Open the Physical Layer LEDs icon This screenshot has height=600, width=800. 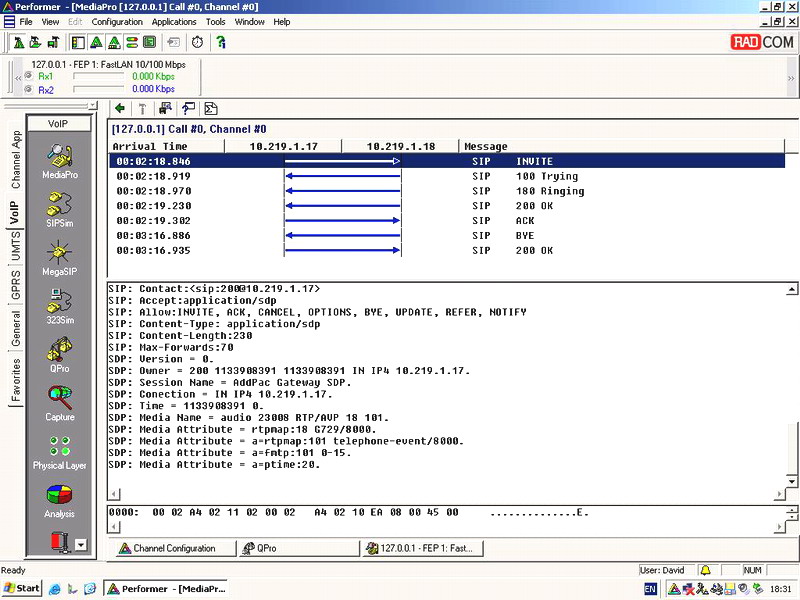[60, 446]
